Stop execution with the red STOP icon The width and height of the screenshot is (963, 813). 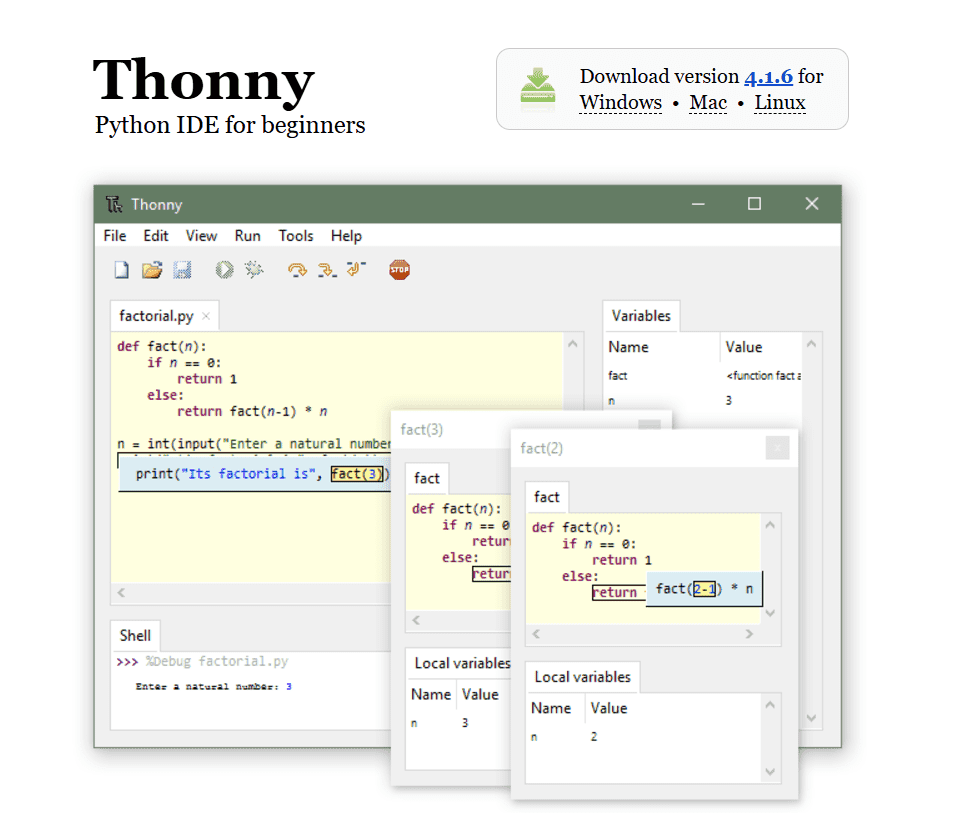399,270
